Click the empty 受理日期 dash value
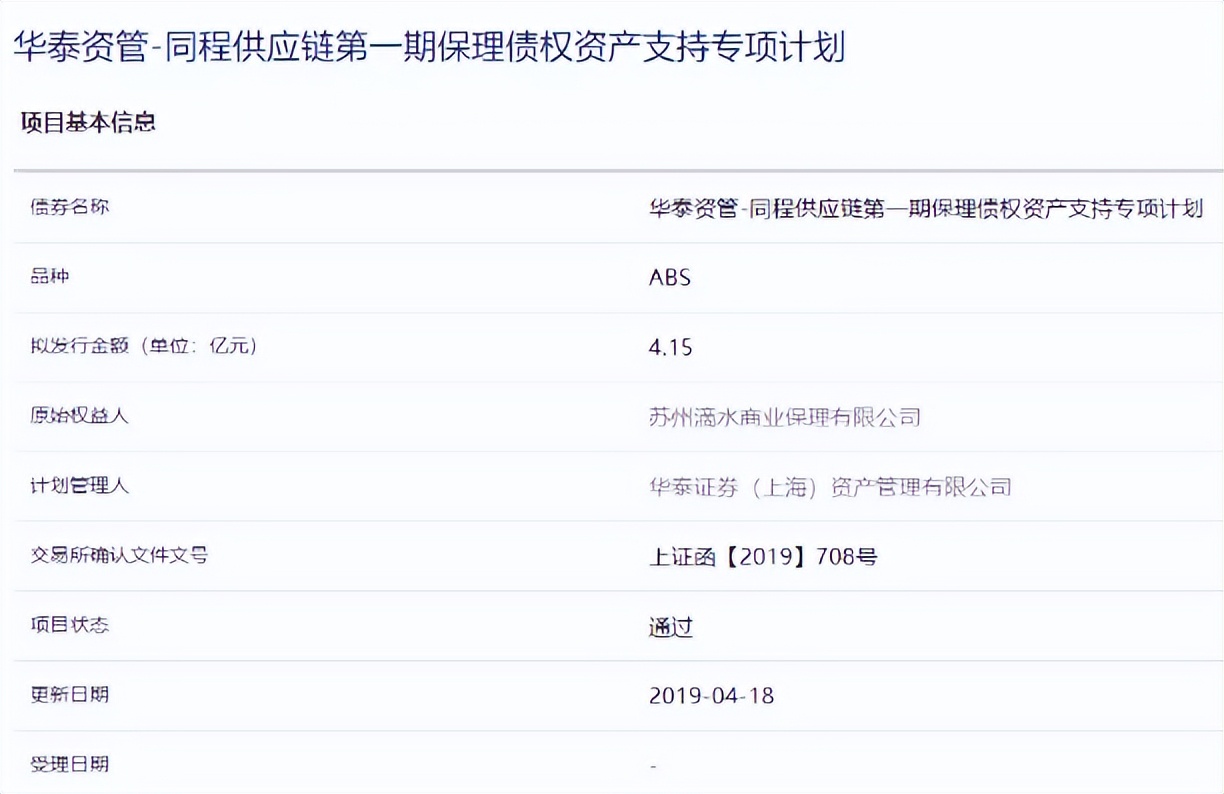The width and height of the screenshot is (1224, 794). 653,766
